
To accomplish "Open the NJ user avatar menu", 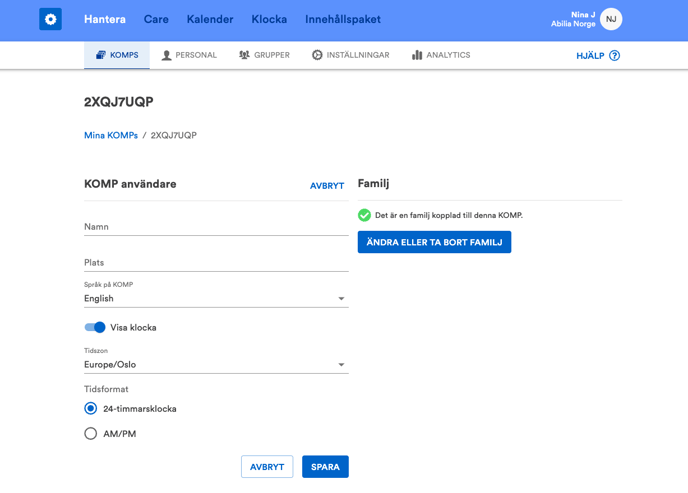I will click(x=611, y=19).
